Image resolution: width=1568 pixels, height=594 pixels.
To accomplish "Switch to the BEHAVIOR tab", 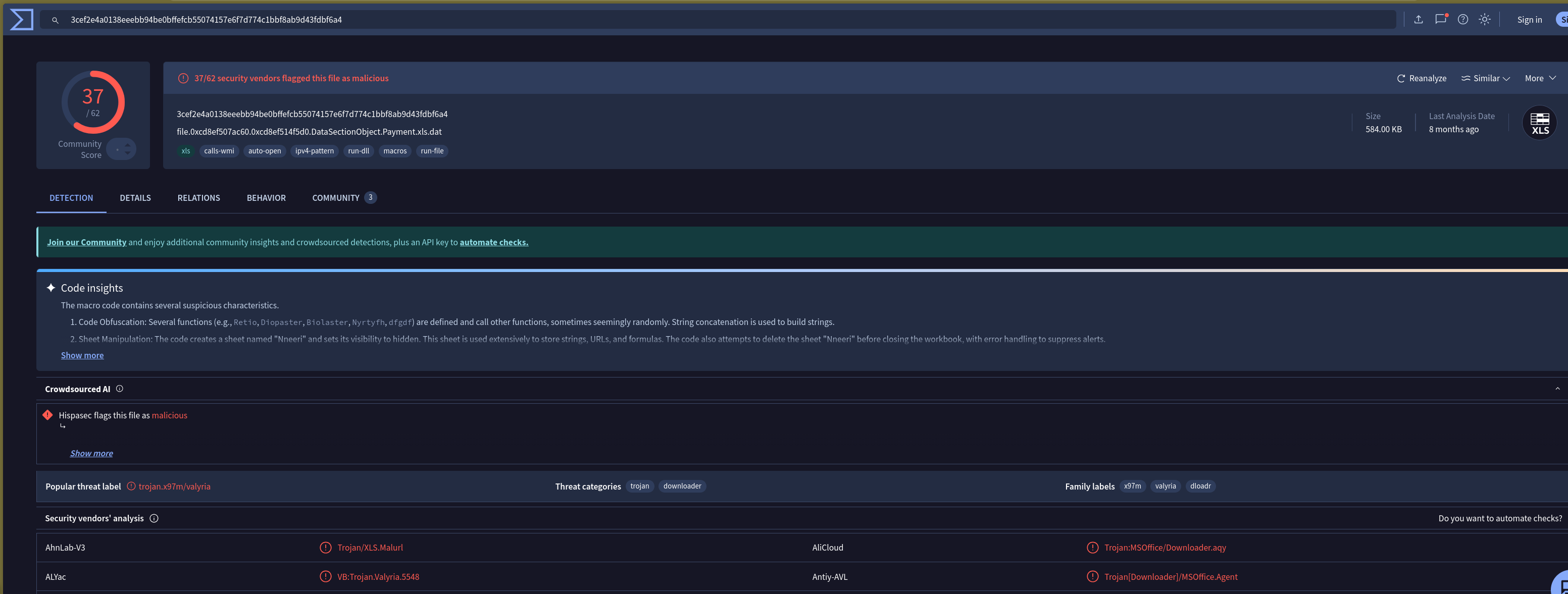I will [x=266, y=198].
